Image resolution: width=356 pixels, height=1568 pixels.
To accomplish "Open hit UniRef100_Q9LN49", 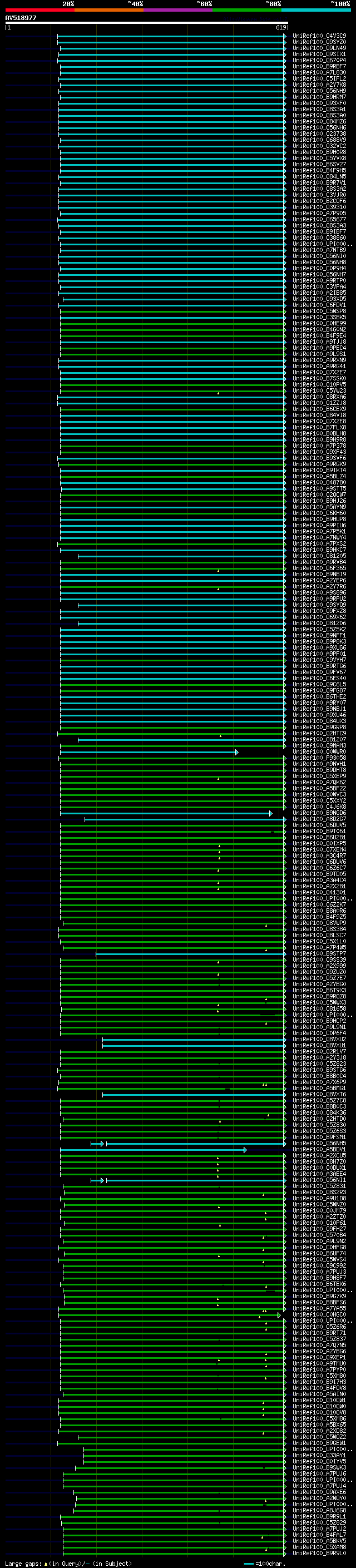I will coord(319,48).
